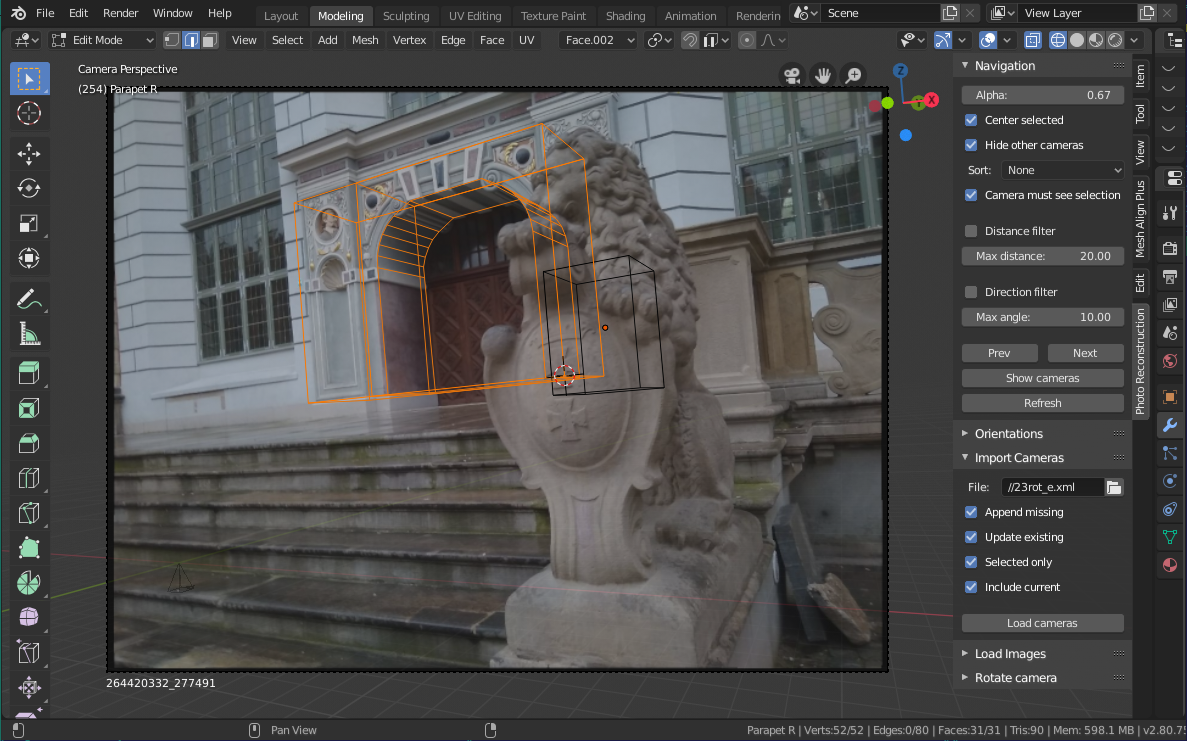Click the Extrude Region tool
The image size is (1187, 741).
(29, 373)
